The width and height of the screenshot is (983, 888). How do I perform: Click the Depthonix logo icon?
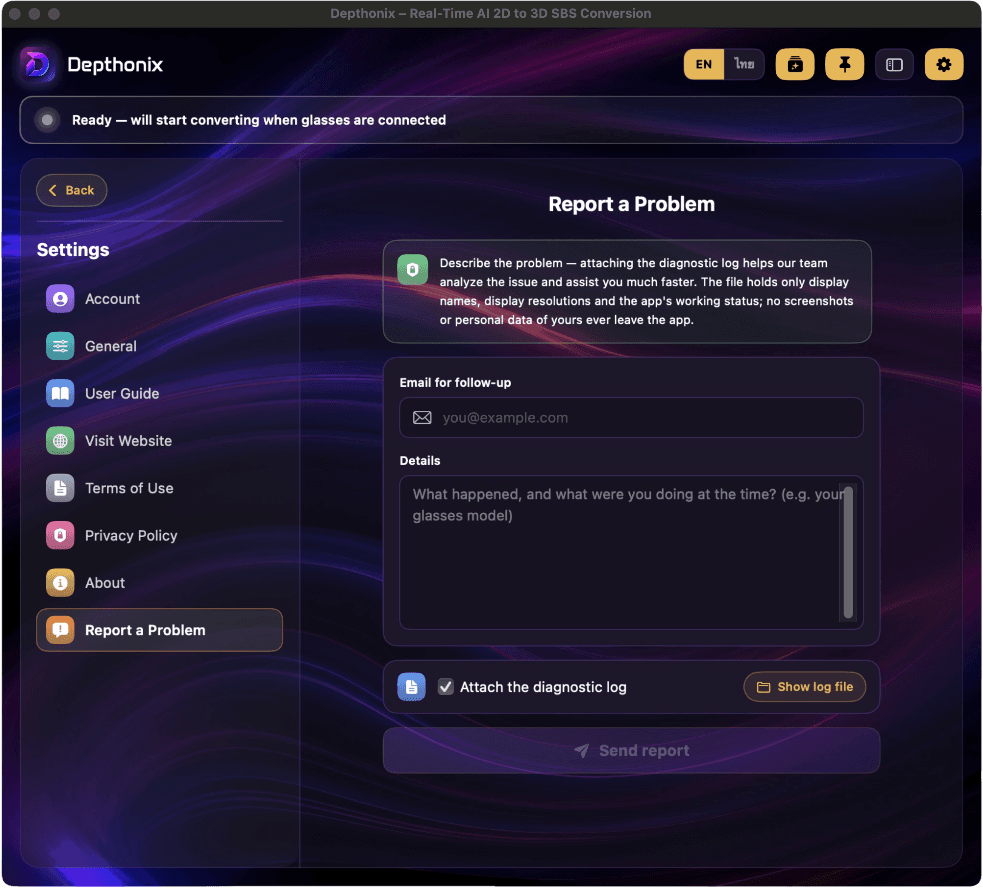pyautogui.click(x=36, y=65)
